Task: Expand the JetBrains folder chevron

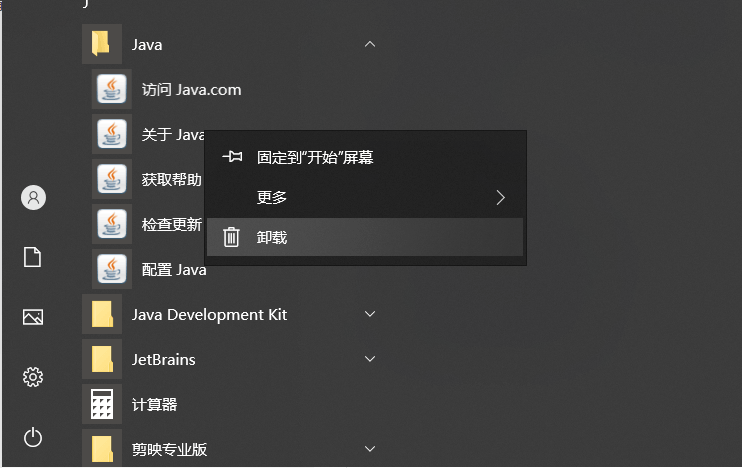Action: [x=370, y=359]
